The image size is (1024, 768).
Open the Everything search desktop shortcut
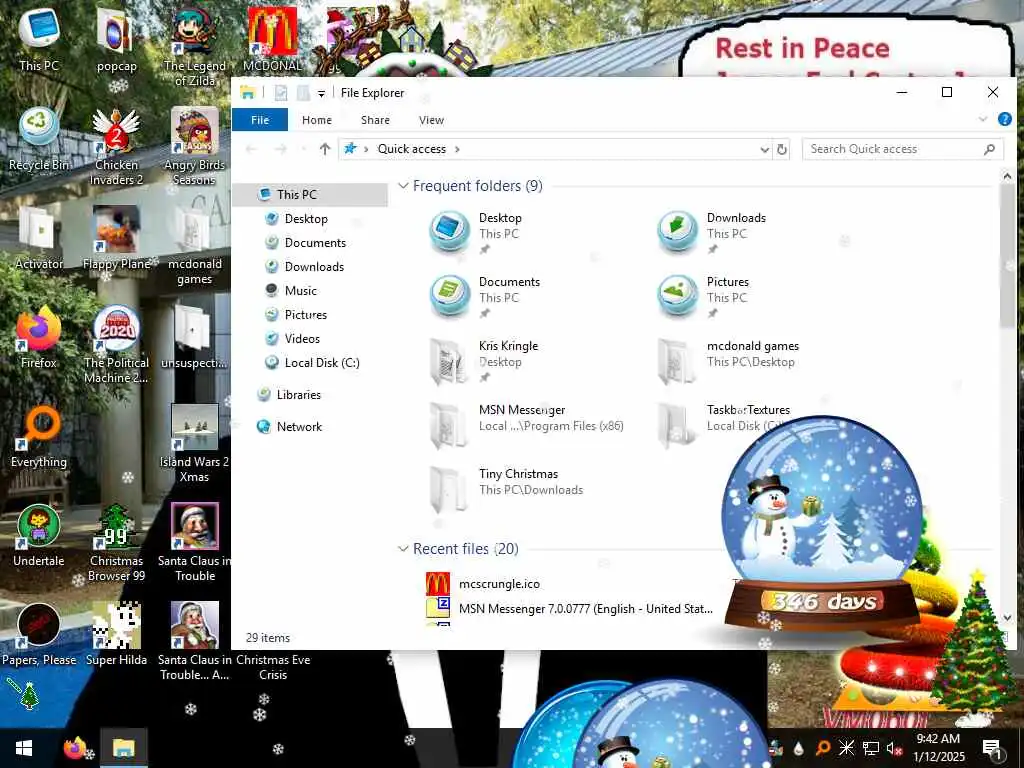pyautogui.click(x=39, y=436)
